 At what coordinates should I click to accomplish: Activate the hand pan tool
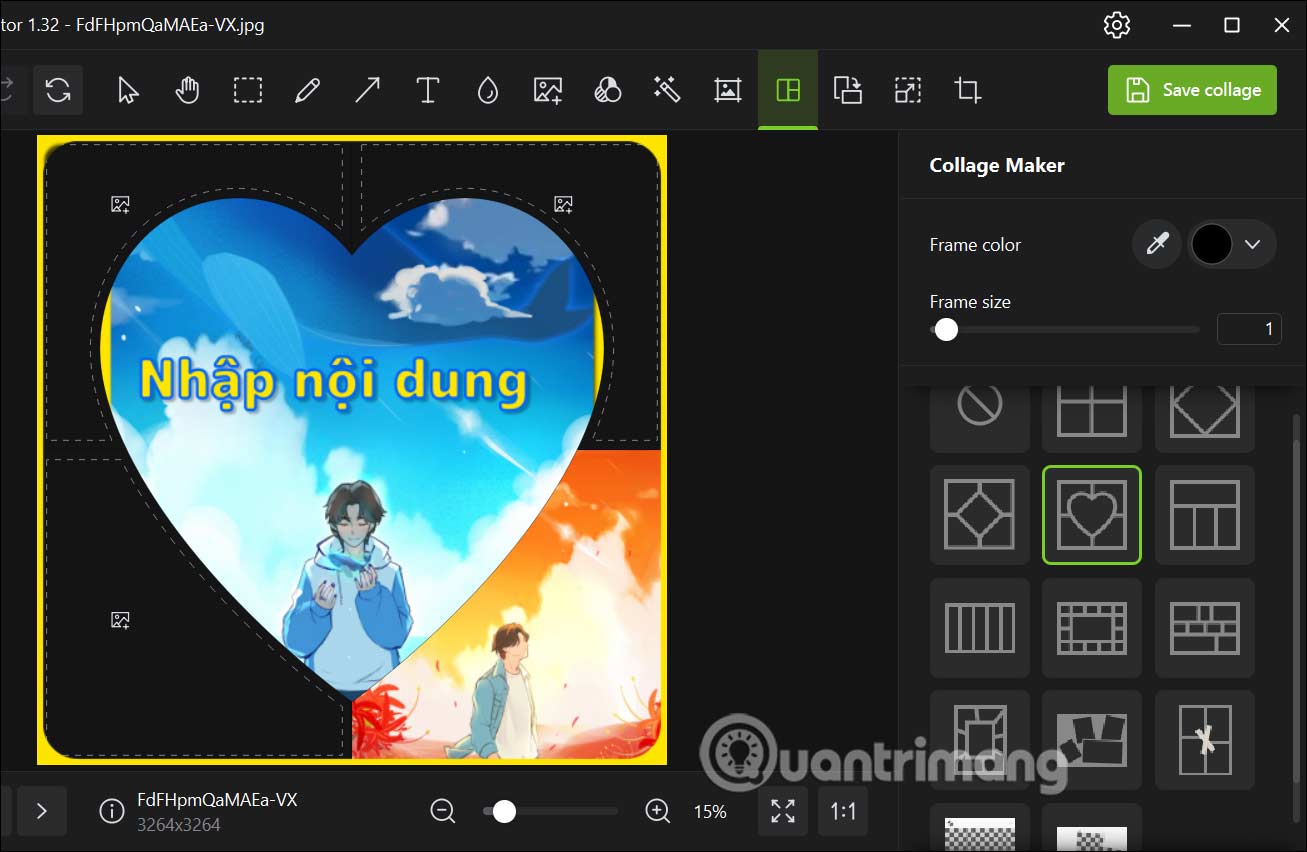tap(187, 90)
